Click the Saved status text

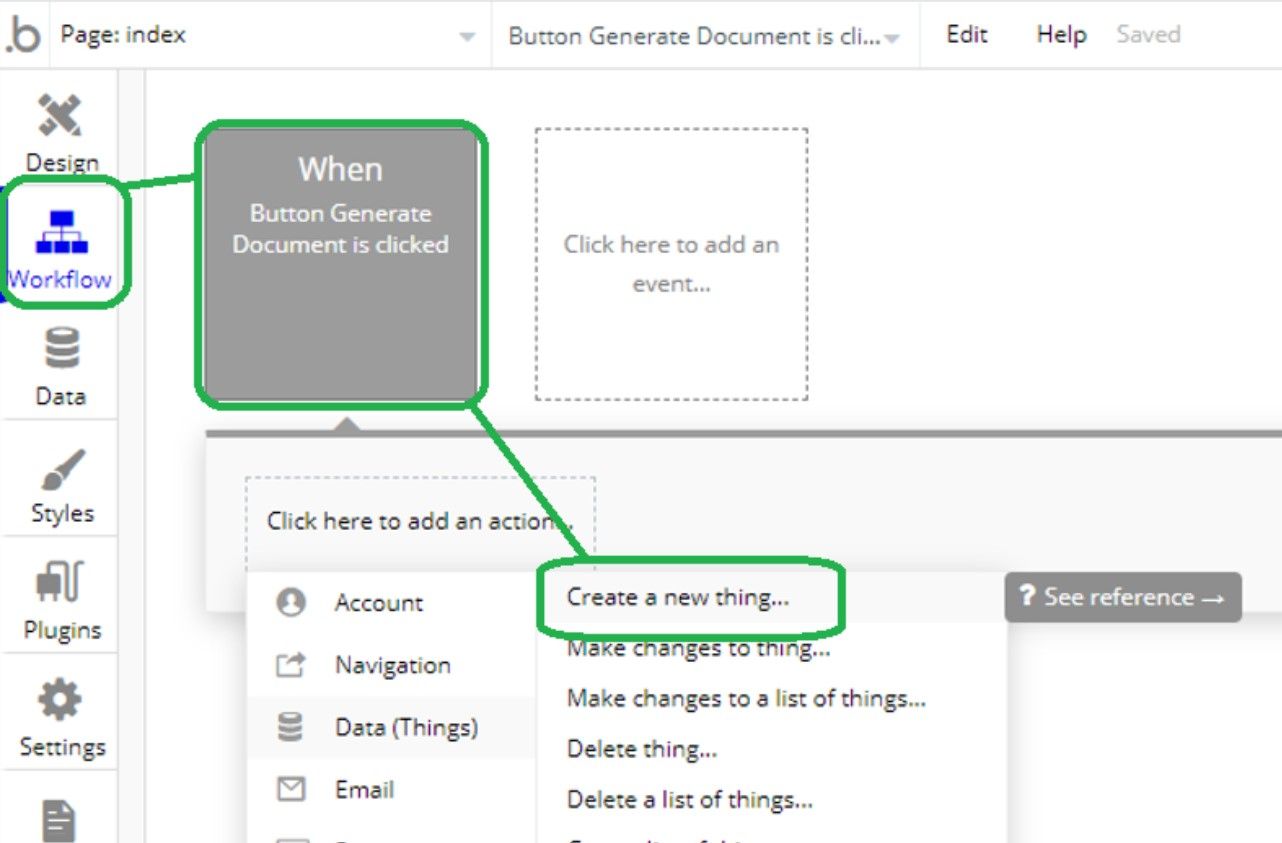1148,34
